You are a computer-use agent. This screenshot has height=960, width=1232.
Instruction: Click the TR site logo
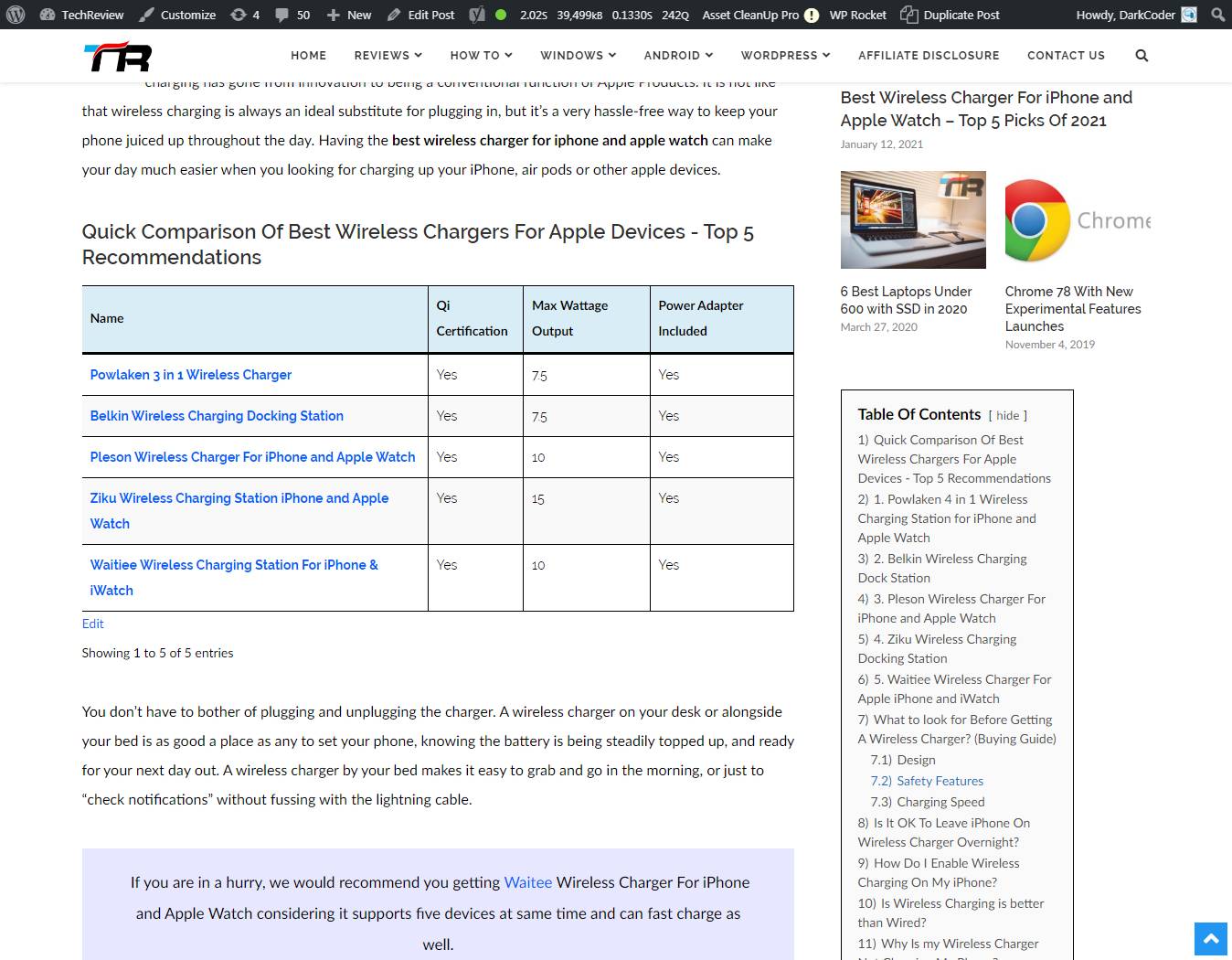point(118,57)
